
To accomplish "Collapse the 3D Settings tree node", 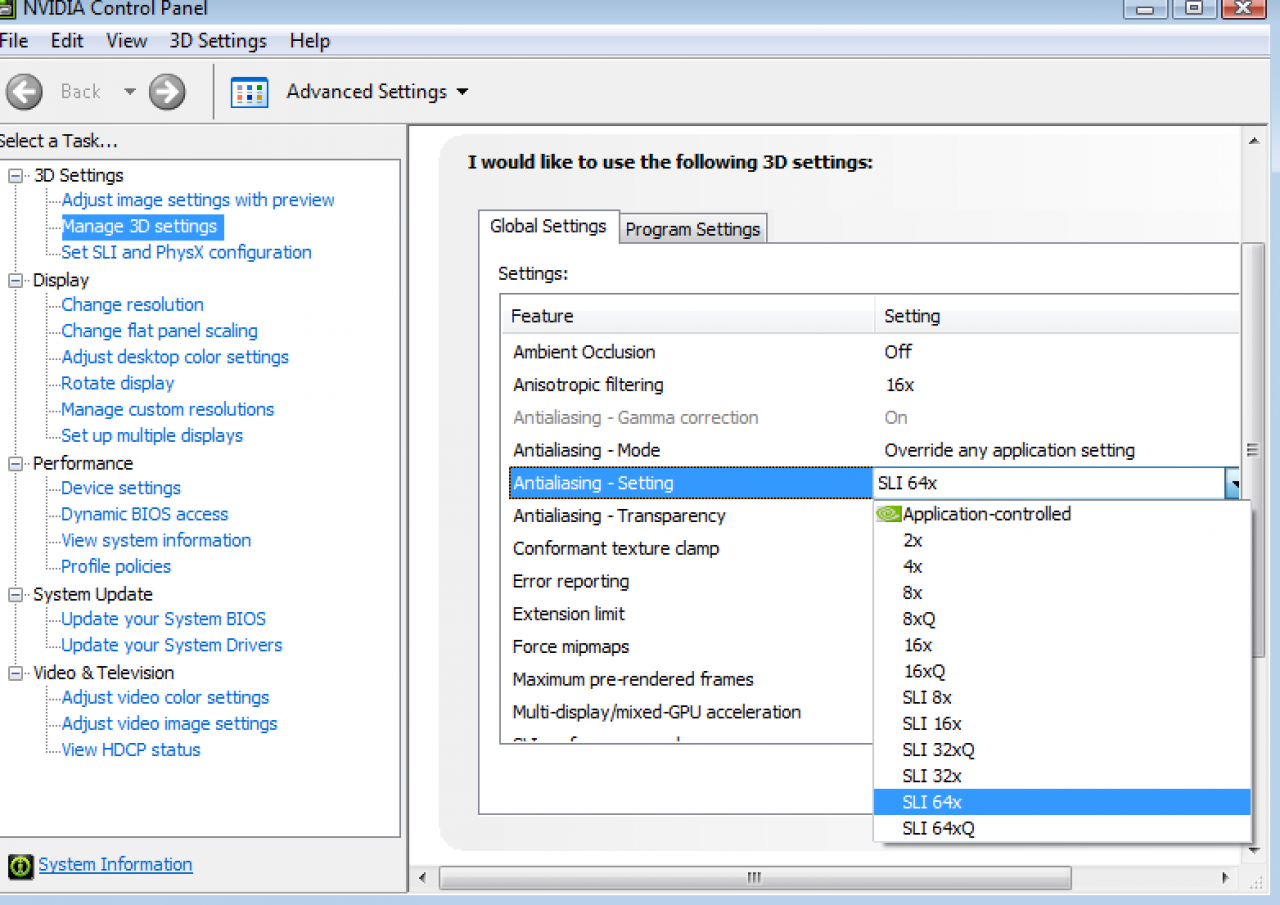I will [15, 176].
